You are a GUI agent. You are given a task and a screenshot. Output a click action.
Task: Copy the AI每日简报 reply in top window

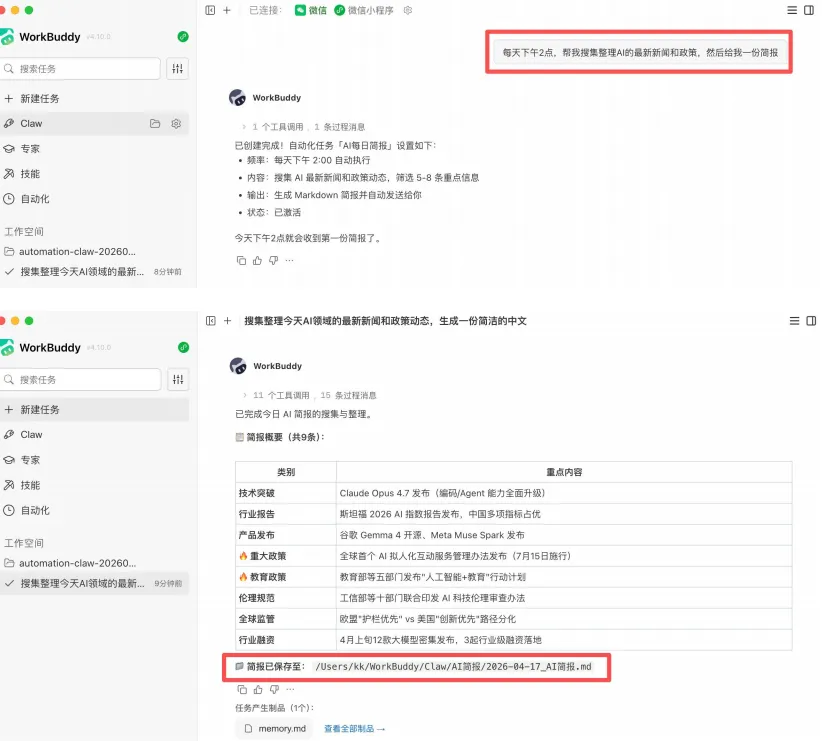(241, 260)
